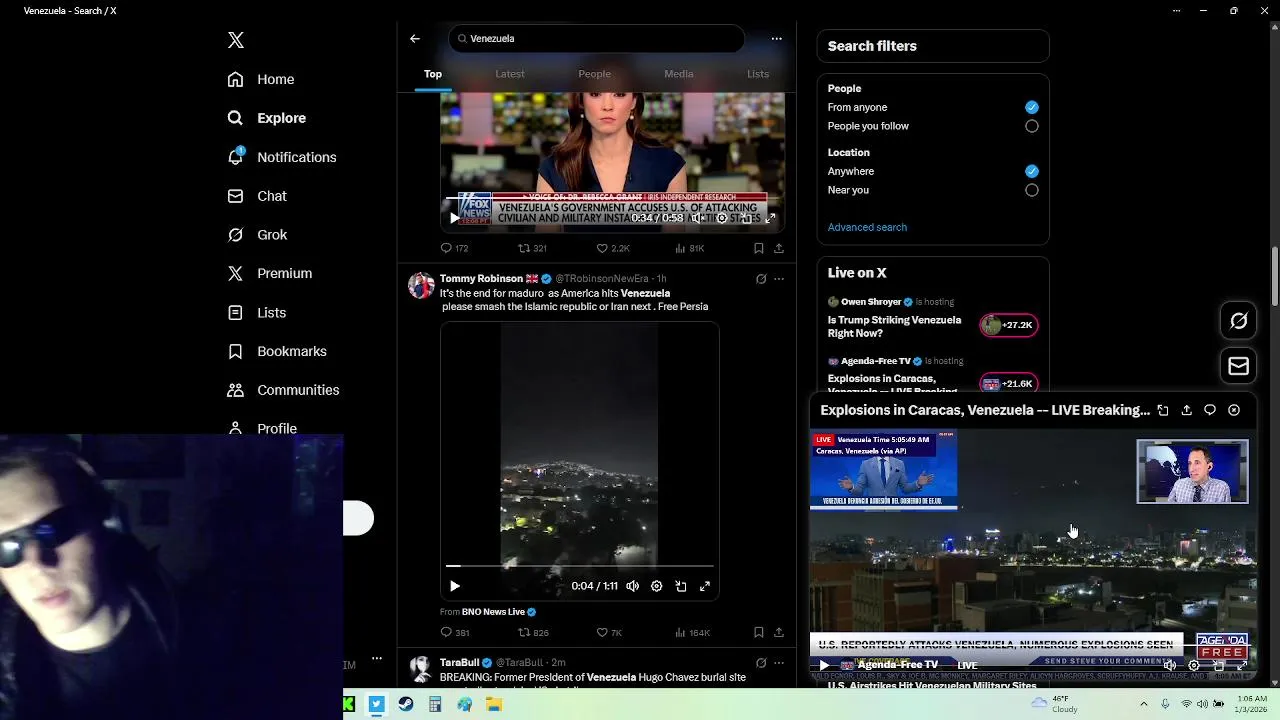The width and height of the screenshot is (1280, 720).
Task: Open Fox News video settings gear
Action: coord(722,217)
